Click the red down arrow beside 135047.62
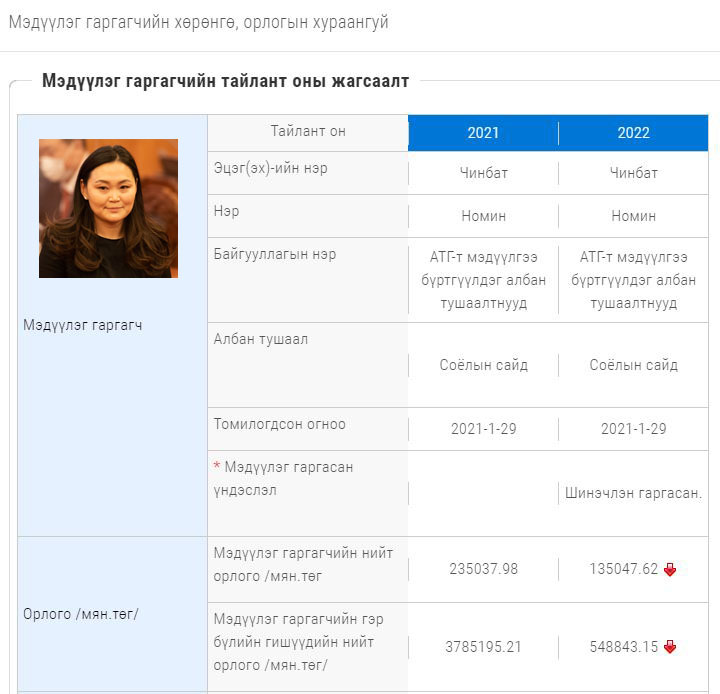Viewport: 720px width, 694px height. pyautogui.click(x=670, y=570)
